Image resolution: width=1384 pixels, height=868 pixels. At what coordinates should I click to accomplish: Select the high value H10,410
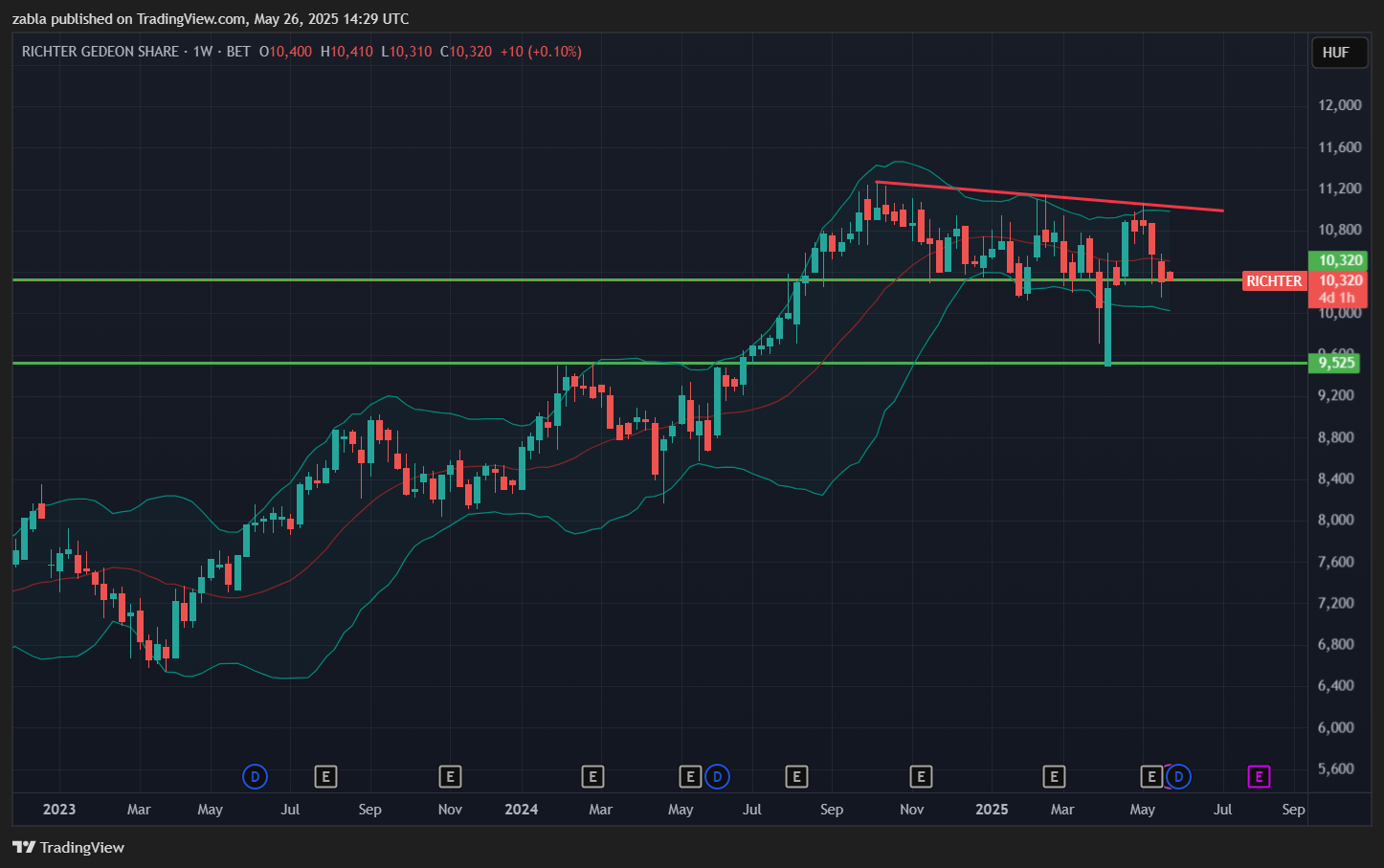[x=346, y=52]
